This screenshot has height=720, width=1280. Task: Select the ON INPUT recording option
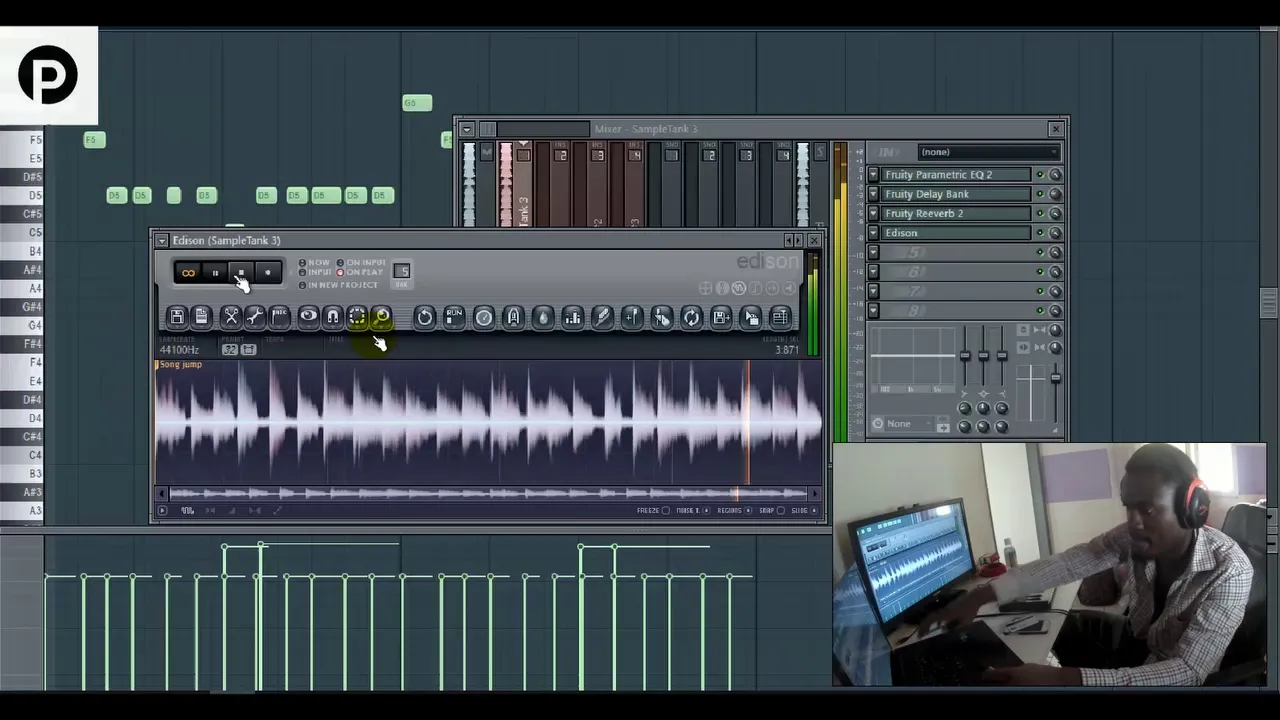[361, 262]
